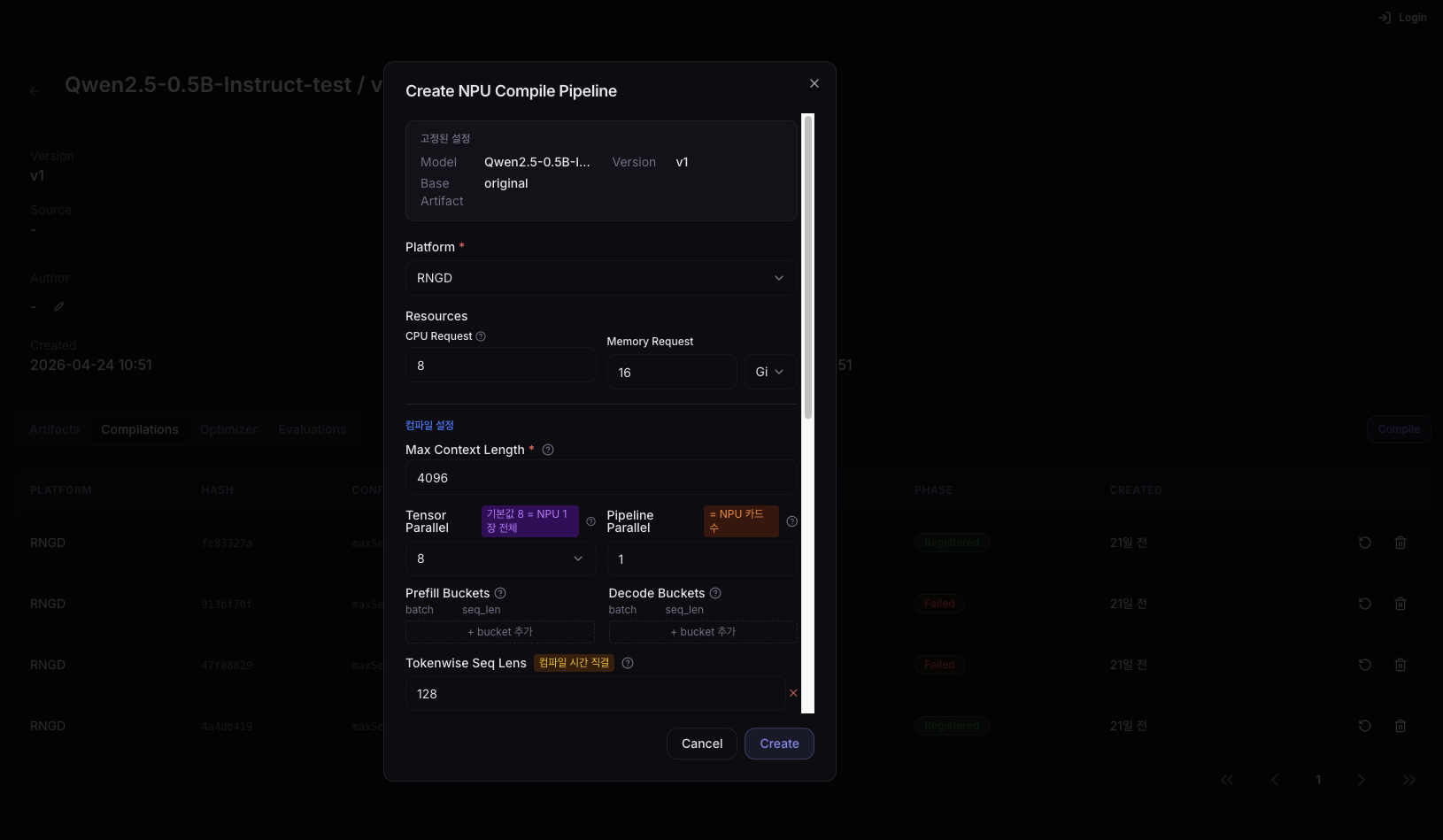Switch to the Artifacts tab
This screenshot has height=840, width=1443.
[54, 429]
